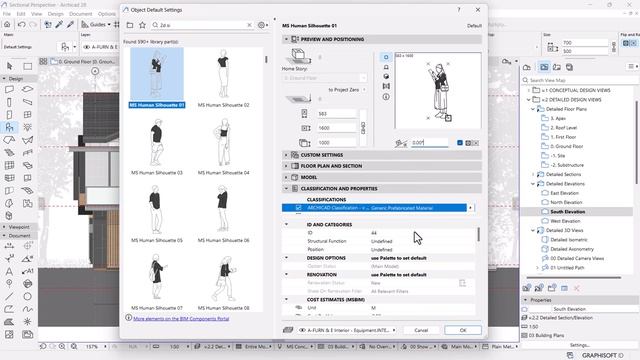Image resolution: width=640 pixels, height=360 pixels.
Task: Click the Undo arrow in main toolbar
Action: 22,24
